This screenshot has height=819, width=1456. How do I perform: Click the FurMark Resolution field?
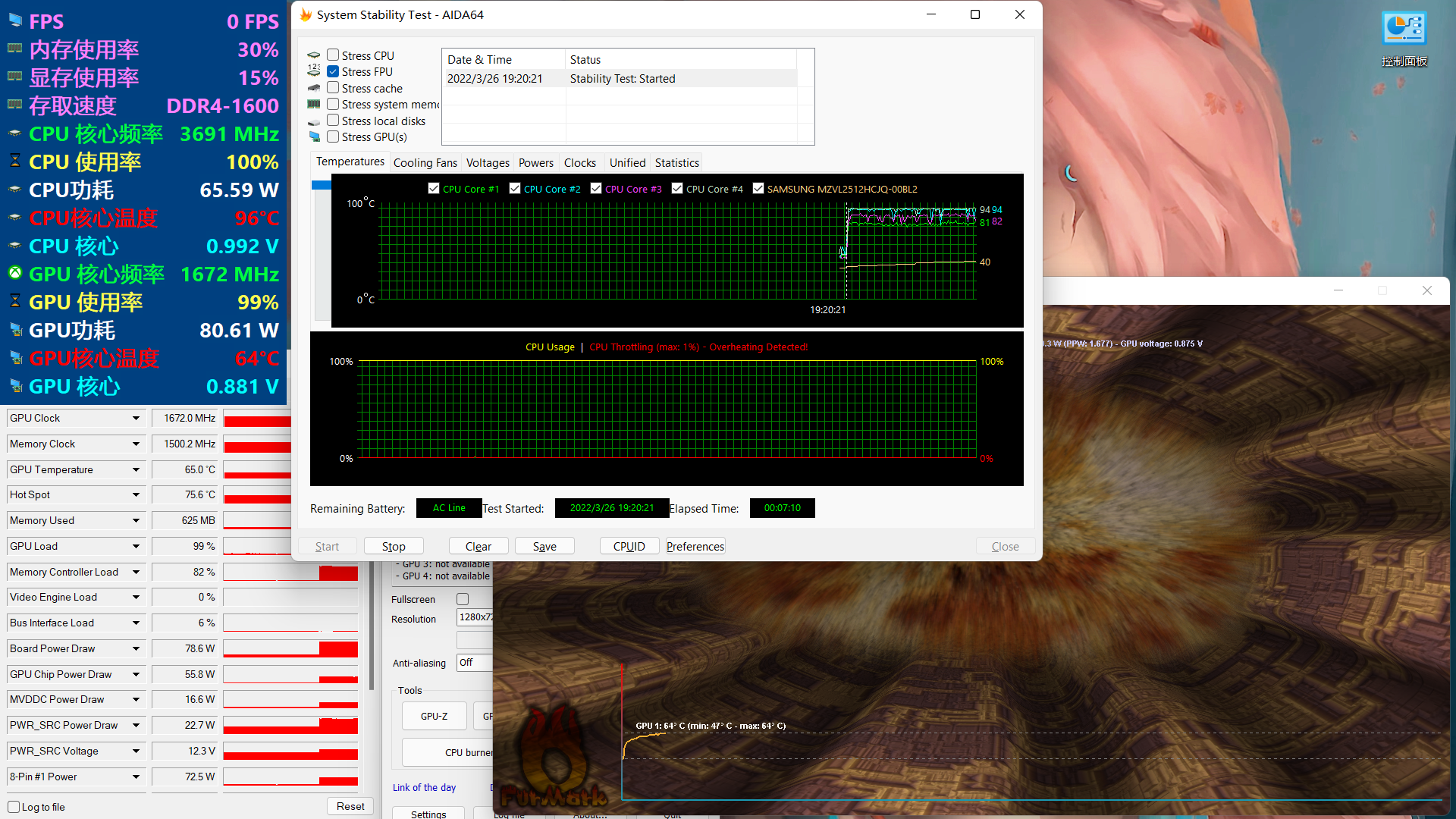[x=475, y=618]
